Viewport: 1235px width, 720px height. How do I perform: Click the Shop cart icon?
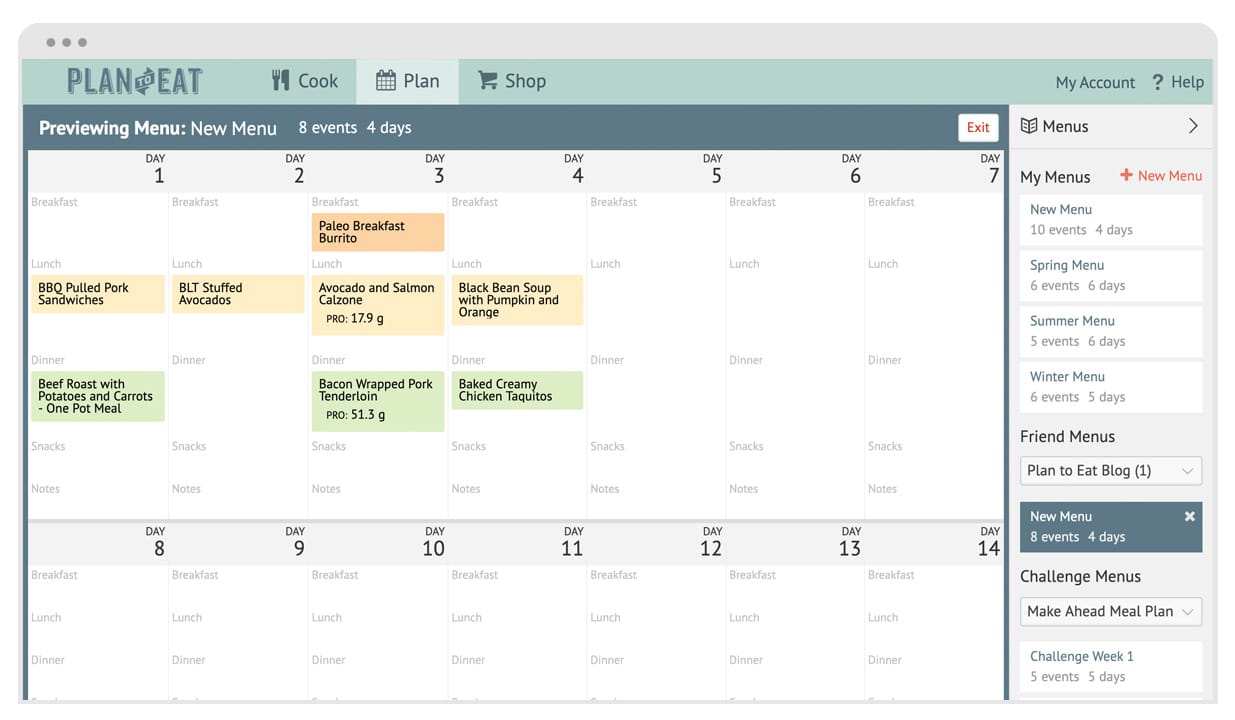[x=488, y=81]
